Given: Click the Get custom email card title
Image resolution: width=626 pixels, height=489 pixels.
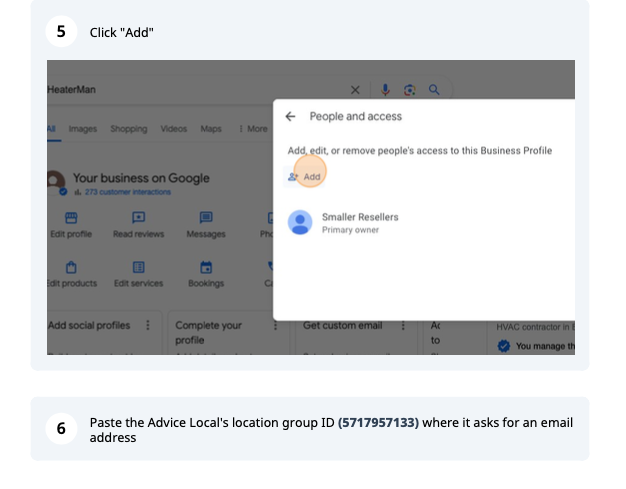Looking at the screenshot, I should pyautogui.click(x=343, y=326).
